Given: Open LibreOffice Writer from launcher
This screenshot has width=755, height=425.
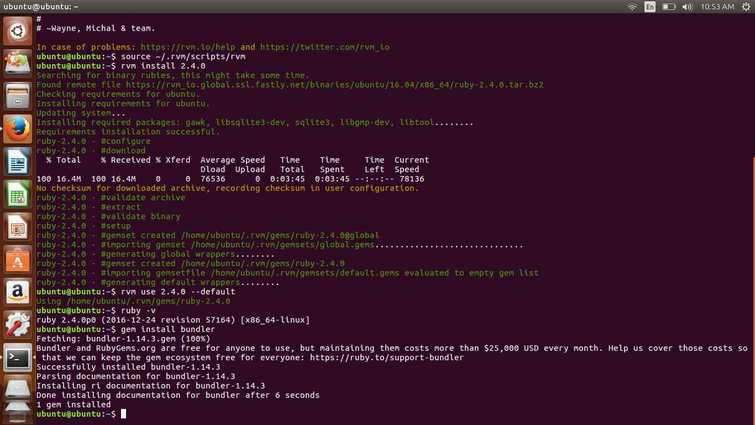Looking at the screenshot, I should pos(17,162).
